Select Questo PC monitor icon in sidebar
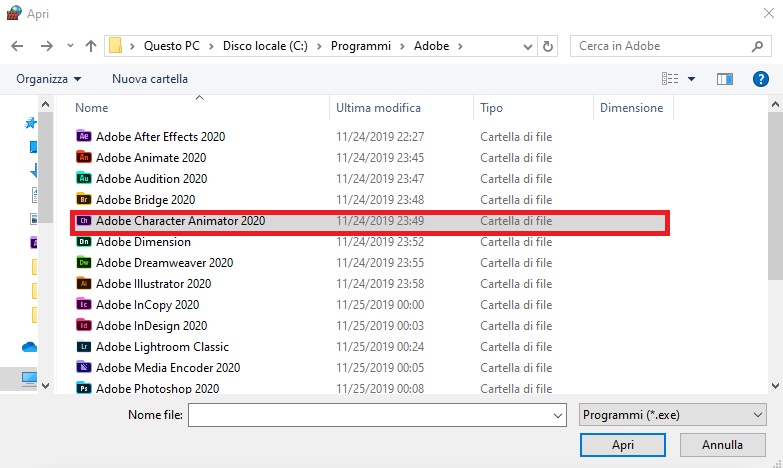The image size is (783, 468). 29,379
